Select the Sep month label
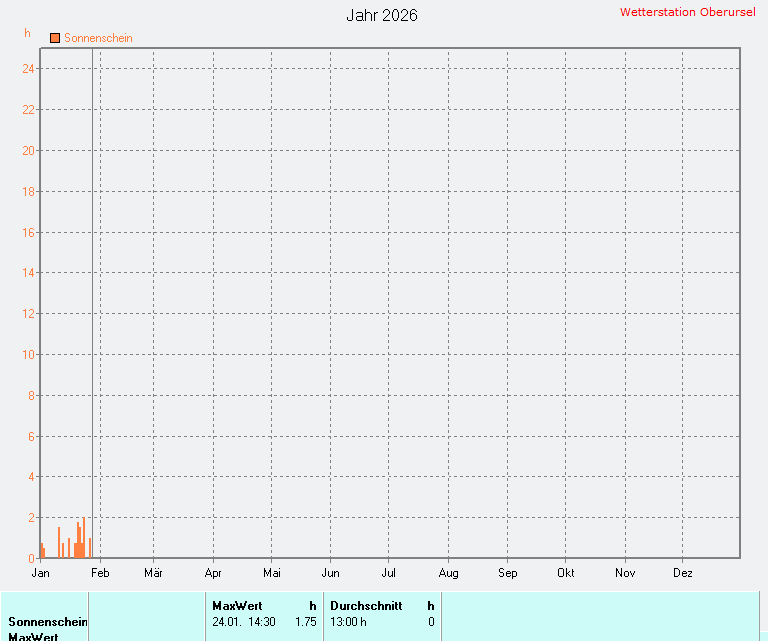 (508, 573)
